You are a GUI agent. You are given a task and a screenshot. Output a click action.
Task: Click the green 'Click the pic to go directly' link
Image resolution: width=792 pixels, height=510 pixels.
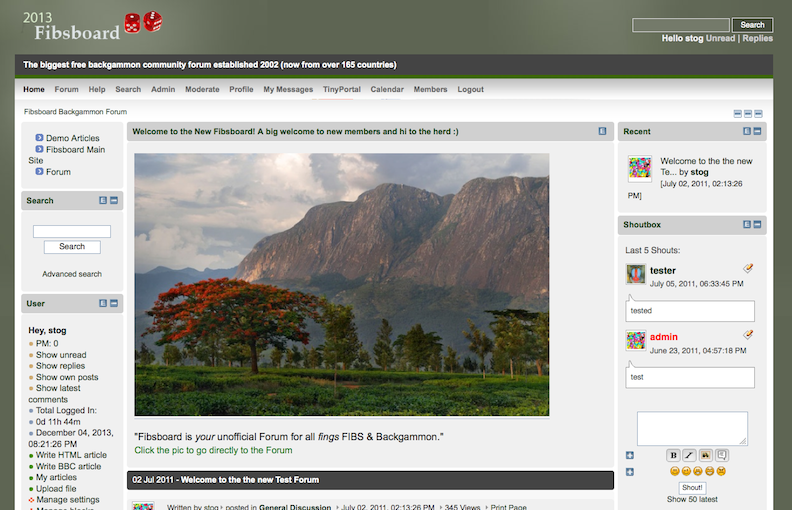(213, 450)
